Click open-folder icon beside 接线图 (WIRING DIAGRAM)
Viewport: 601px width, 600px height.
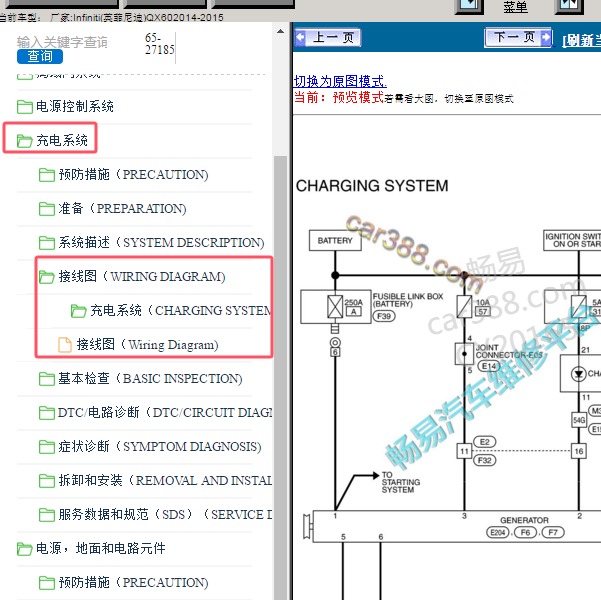tap(47, 277)
